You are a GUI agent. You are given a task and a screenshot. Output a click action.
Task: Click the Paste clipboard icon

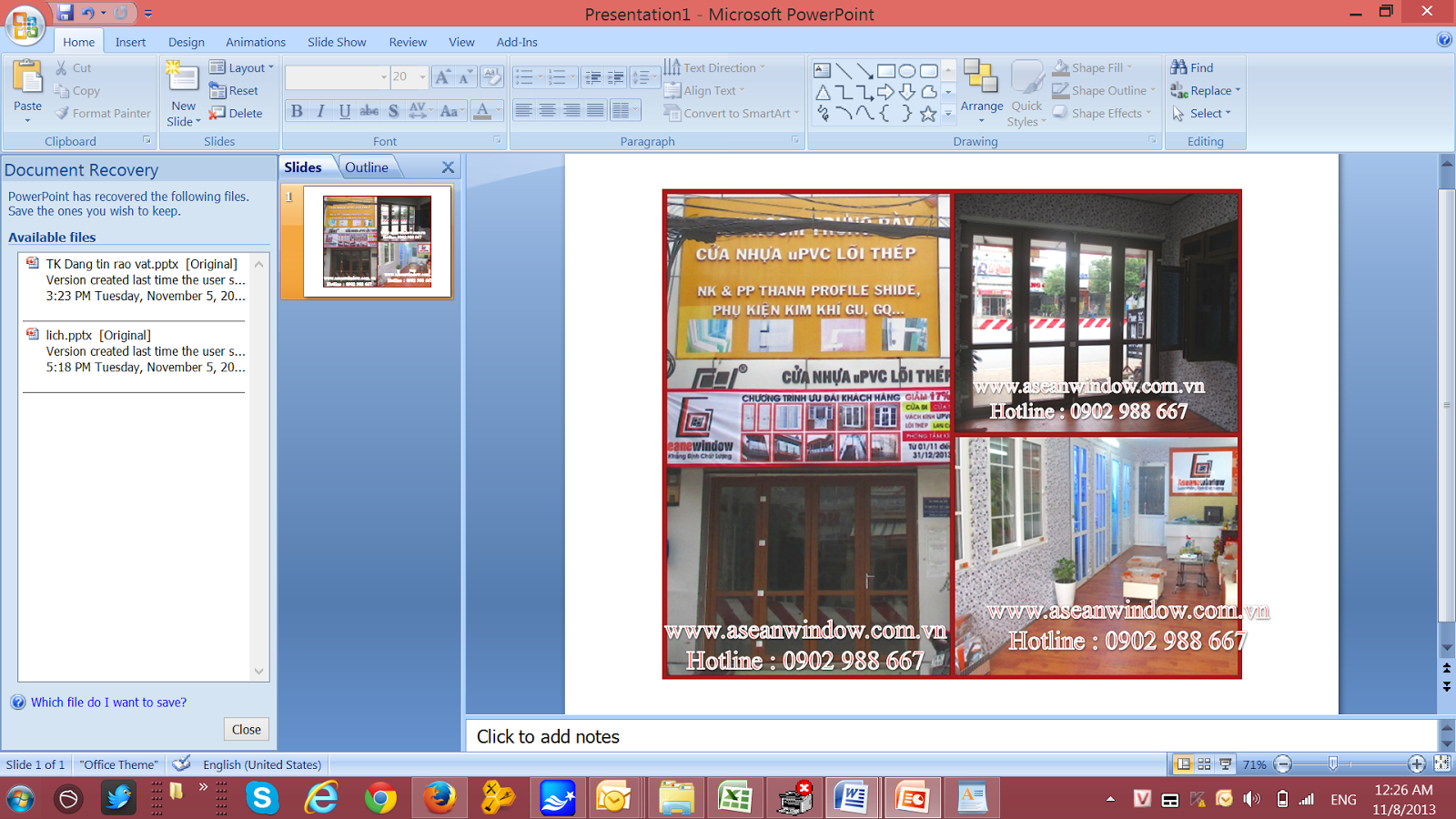27,79
